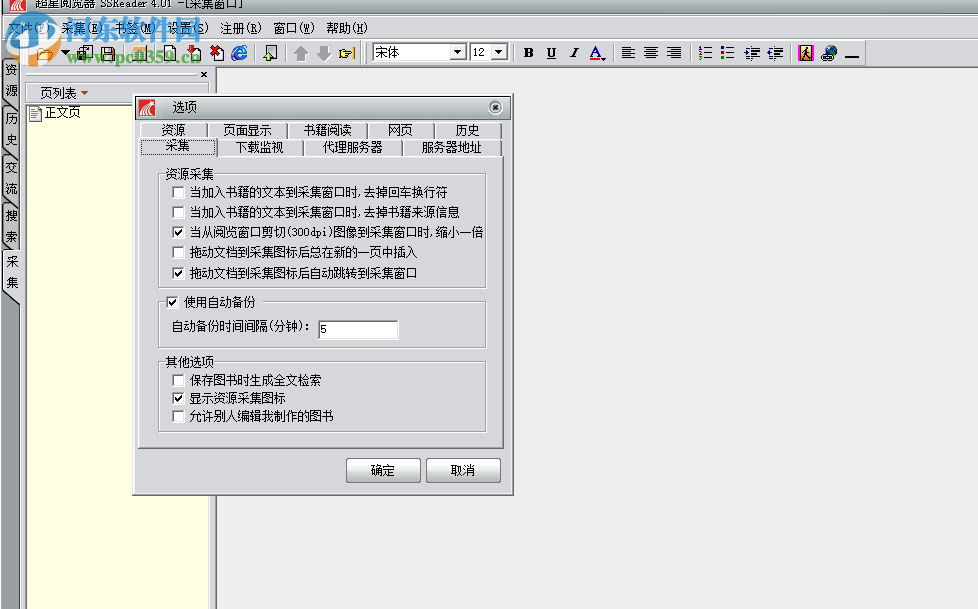Align text right
This screenshot has height=609, width=978.
pyautogui.click(x=674, y=53)
